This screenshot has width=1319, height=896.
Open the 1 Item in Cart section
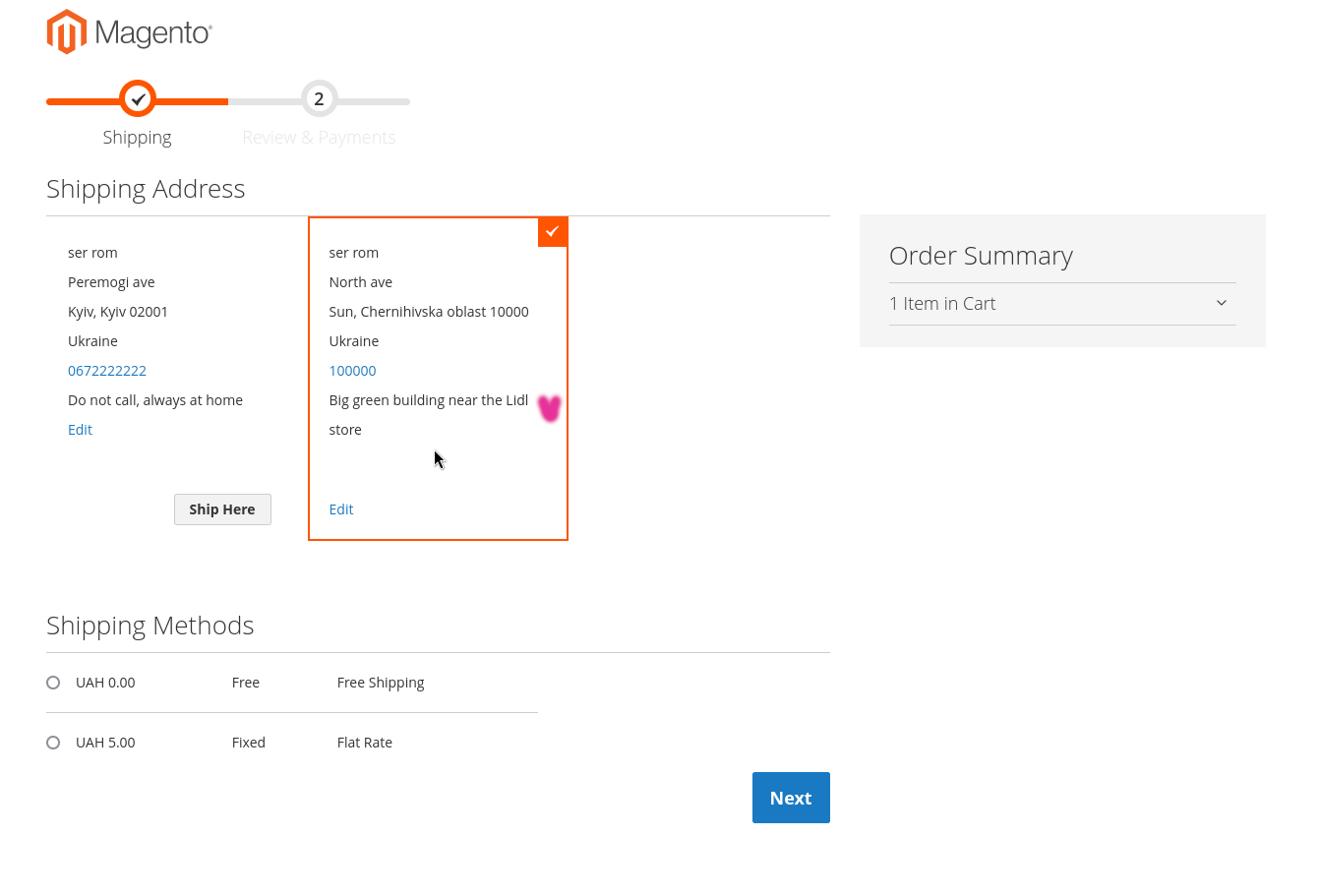point(942,304)
